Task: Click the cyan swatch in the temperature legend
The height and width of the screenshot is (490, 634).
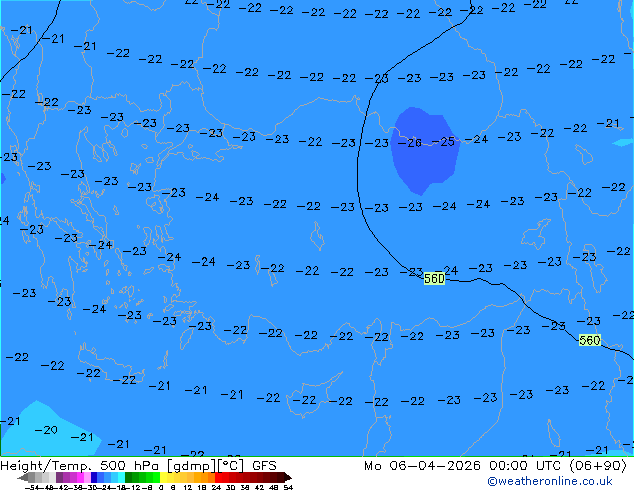Action: click(121, 477)
